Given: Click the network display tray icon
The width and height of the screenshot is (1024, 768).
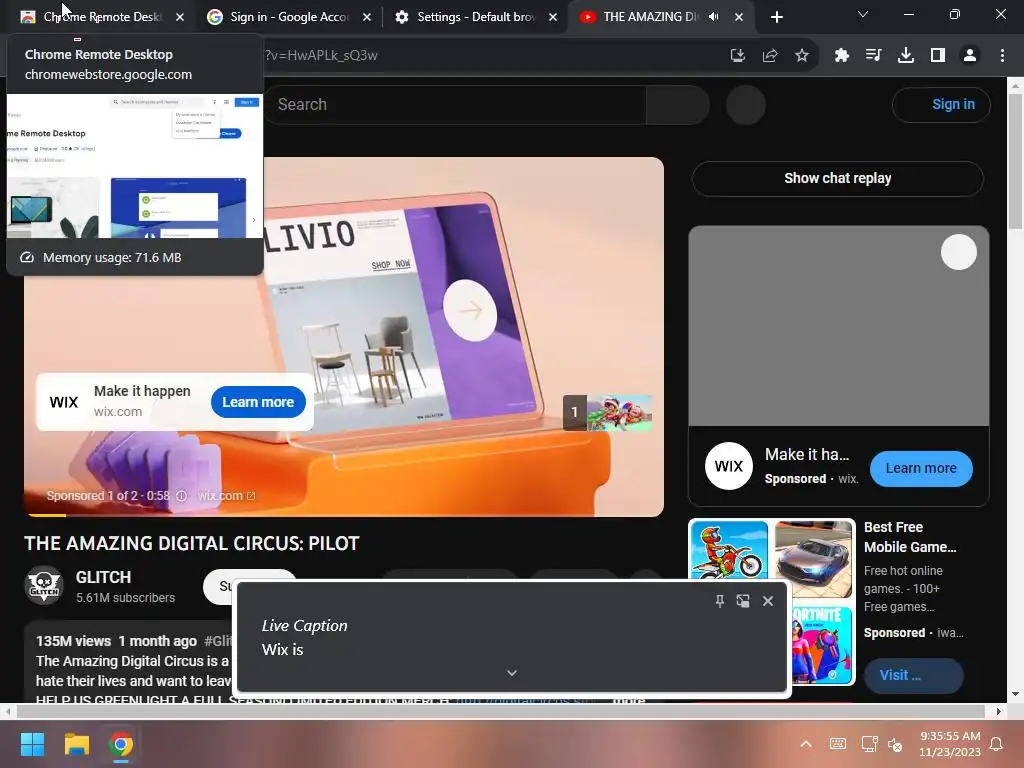Looking at the screenshot, I should coord(869,744).
